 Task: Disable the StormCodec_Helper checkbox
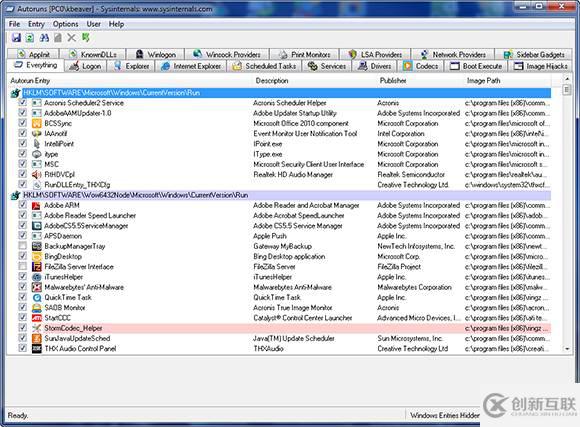coord(23,328)
